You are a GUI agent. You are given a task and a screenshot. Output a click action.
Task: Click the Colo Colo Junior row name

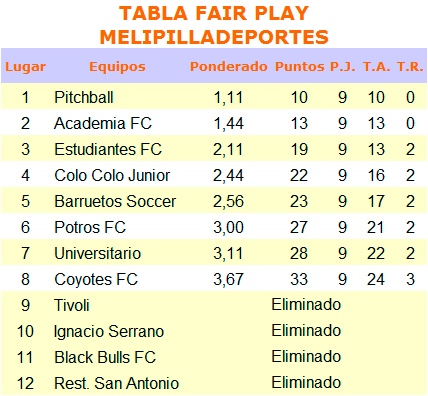pos(112,175)
